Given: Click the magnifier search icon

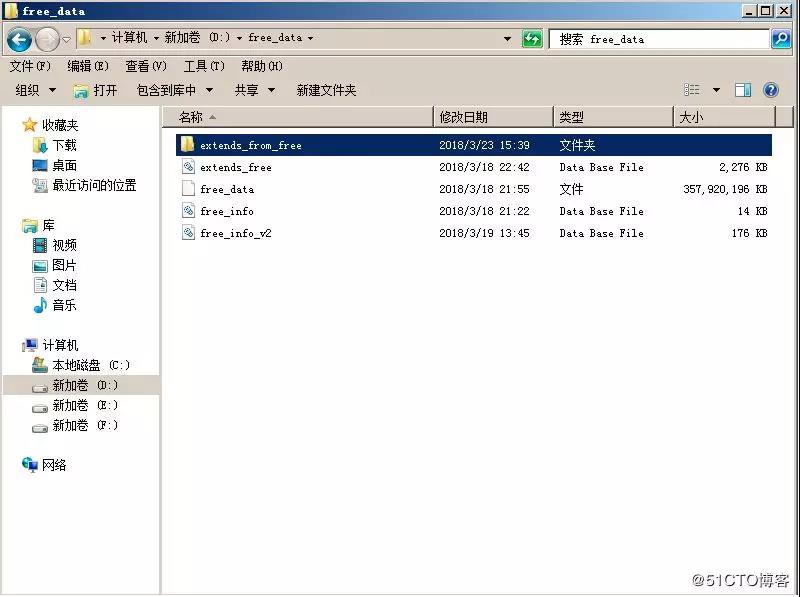Looking at the screenshot, I should 781,39.
